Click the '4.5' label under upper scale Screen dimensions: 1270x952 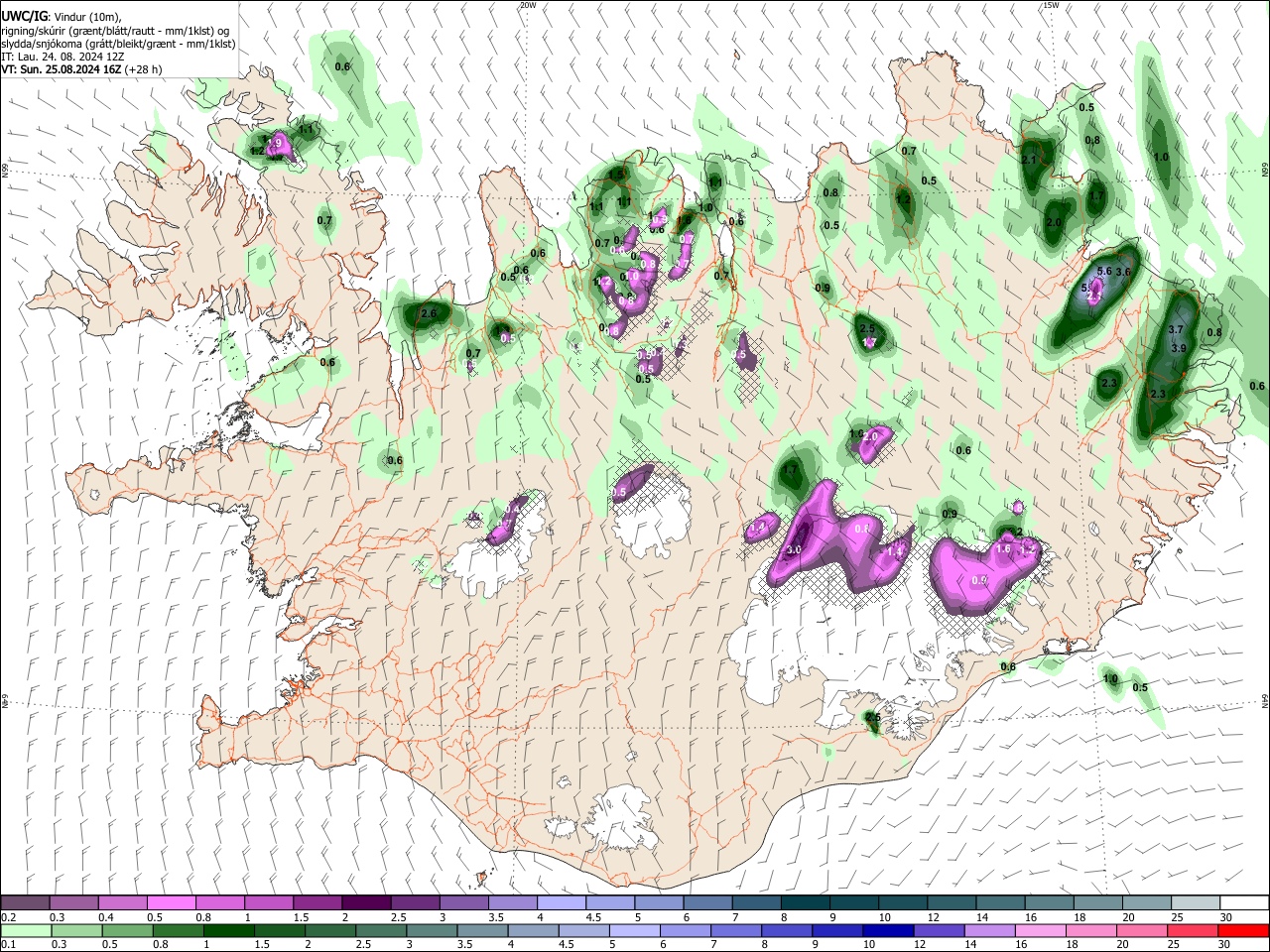[x=593, y=917]
